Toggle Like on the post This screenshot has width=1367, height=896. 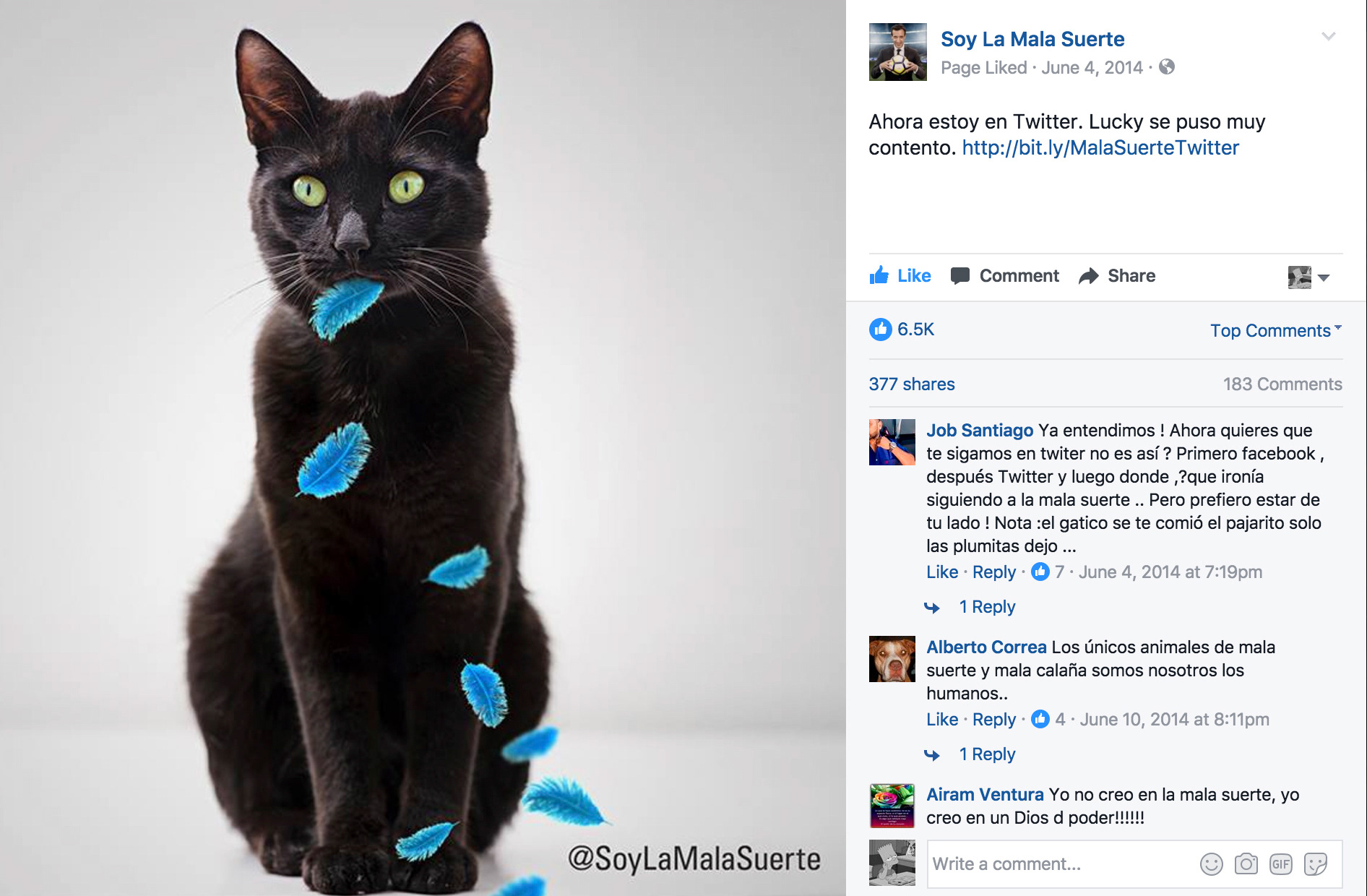(900, 275)
